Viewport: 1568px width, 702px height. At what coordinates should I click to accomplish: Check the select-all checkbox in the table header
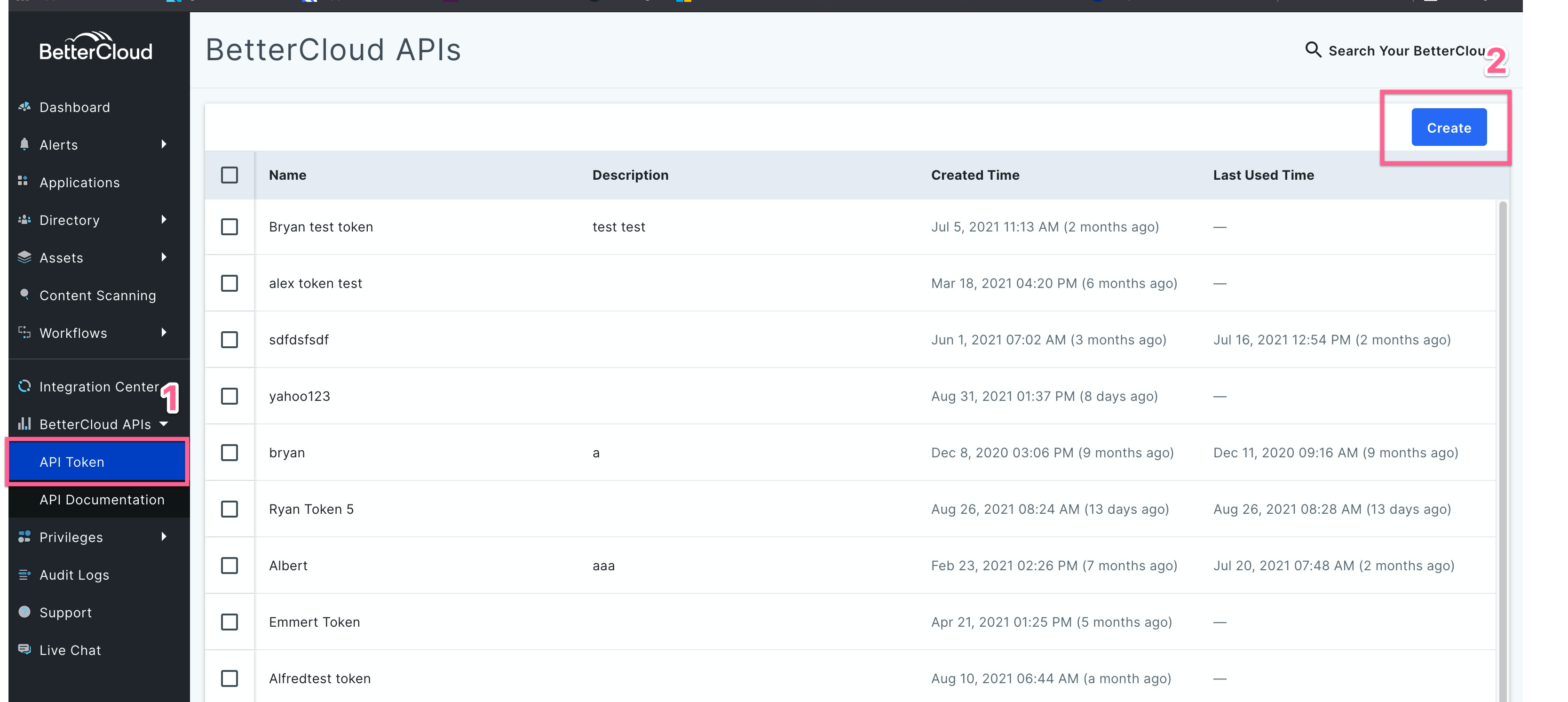pos(230,175)
